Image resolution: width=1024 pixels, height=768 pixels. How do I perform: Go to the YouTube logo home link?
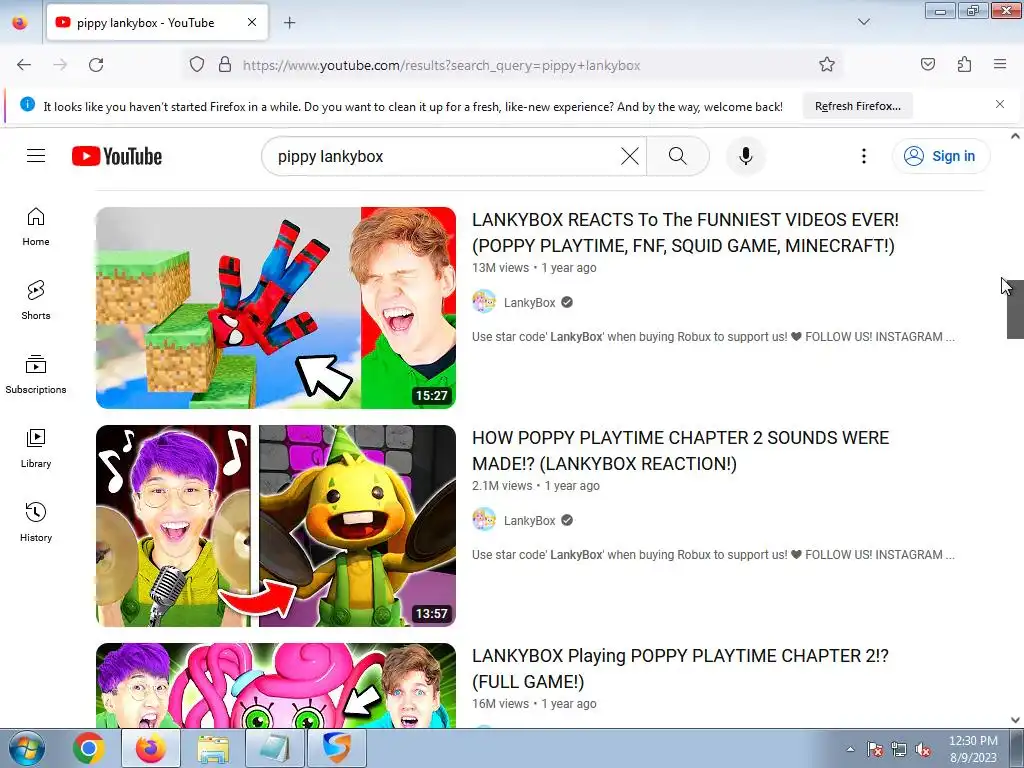(117, 156)
